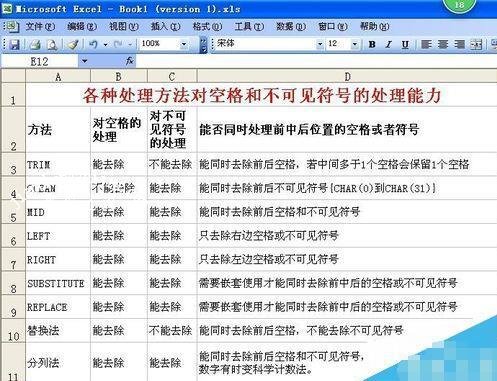This screenshot has height=381, width=497.
Task: Click the Redo arrow icon
Action: (x=118, y=44)
